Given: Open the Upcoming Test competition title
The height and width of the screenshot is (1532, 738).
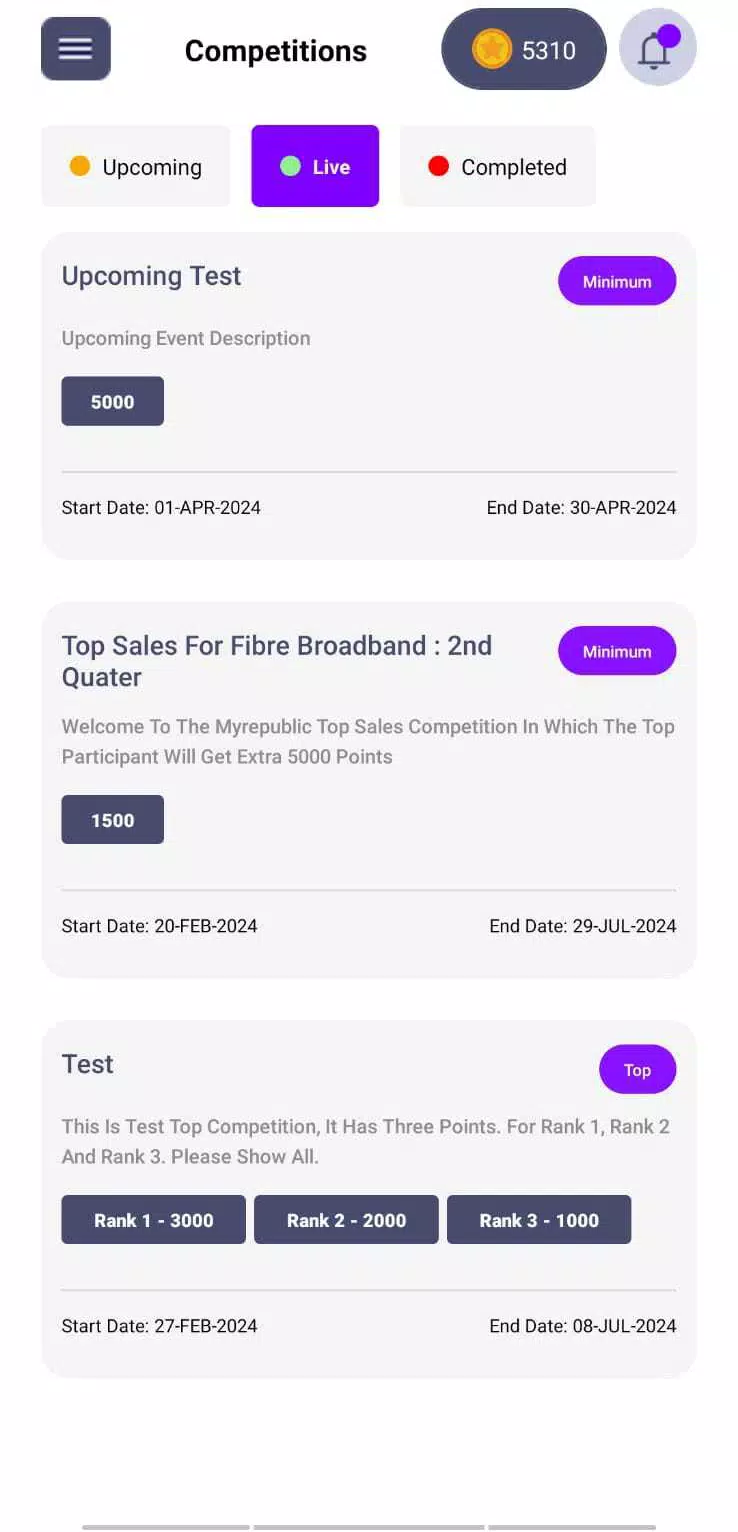Looking at the screenshot, I should [152, 276].
